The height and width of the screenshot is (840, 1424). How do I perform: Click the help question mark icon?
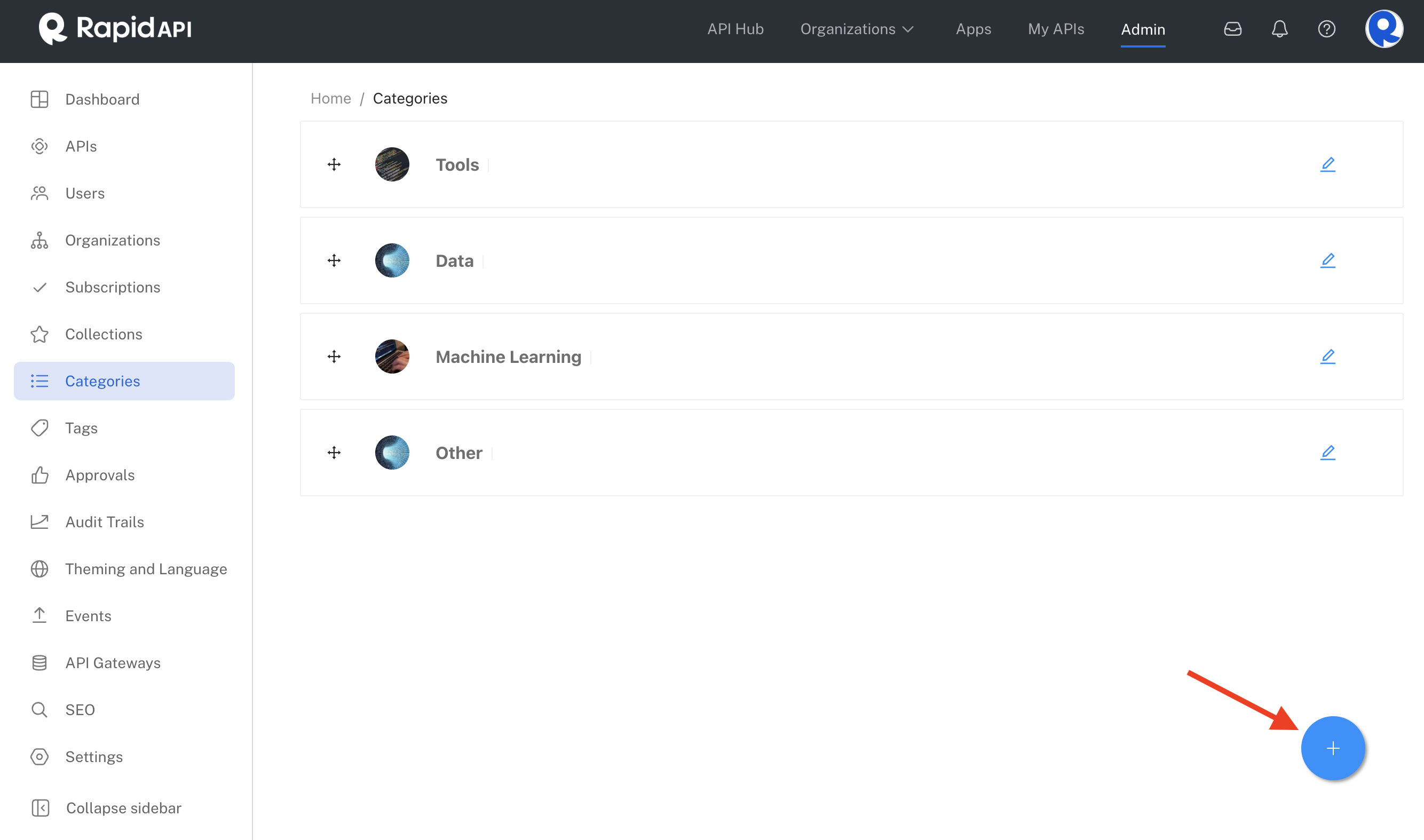click(1326, 29)
